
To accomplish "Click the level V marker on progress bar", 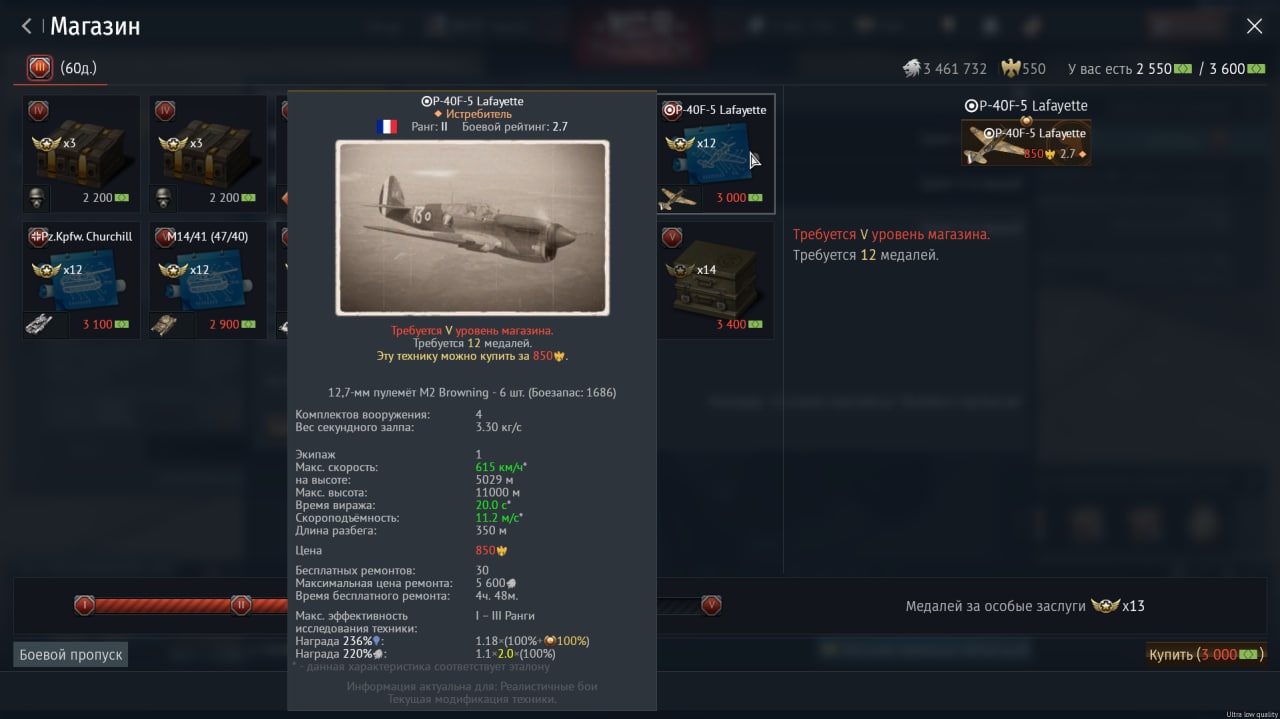I will [711, 605].
